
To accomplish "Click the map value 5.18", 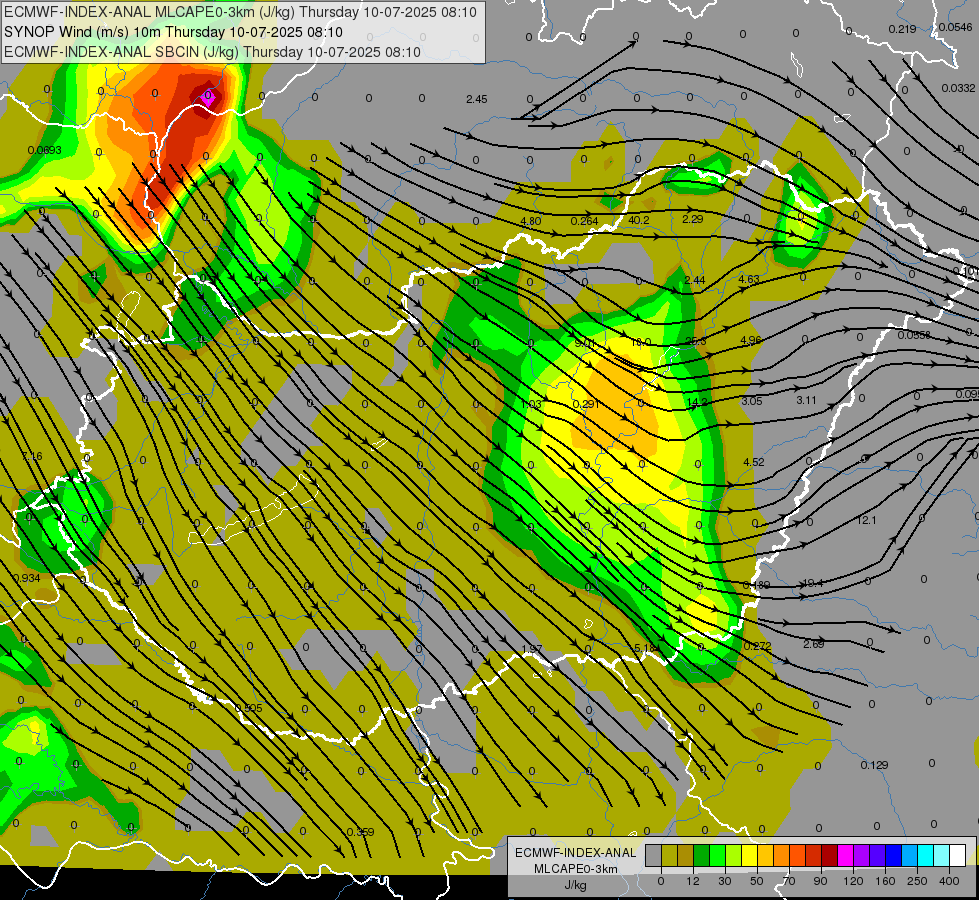I will tap(644, 648).
